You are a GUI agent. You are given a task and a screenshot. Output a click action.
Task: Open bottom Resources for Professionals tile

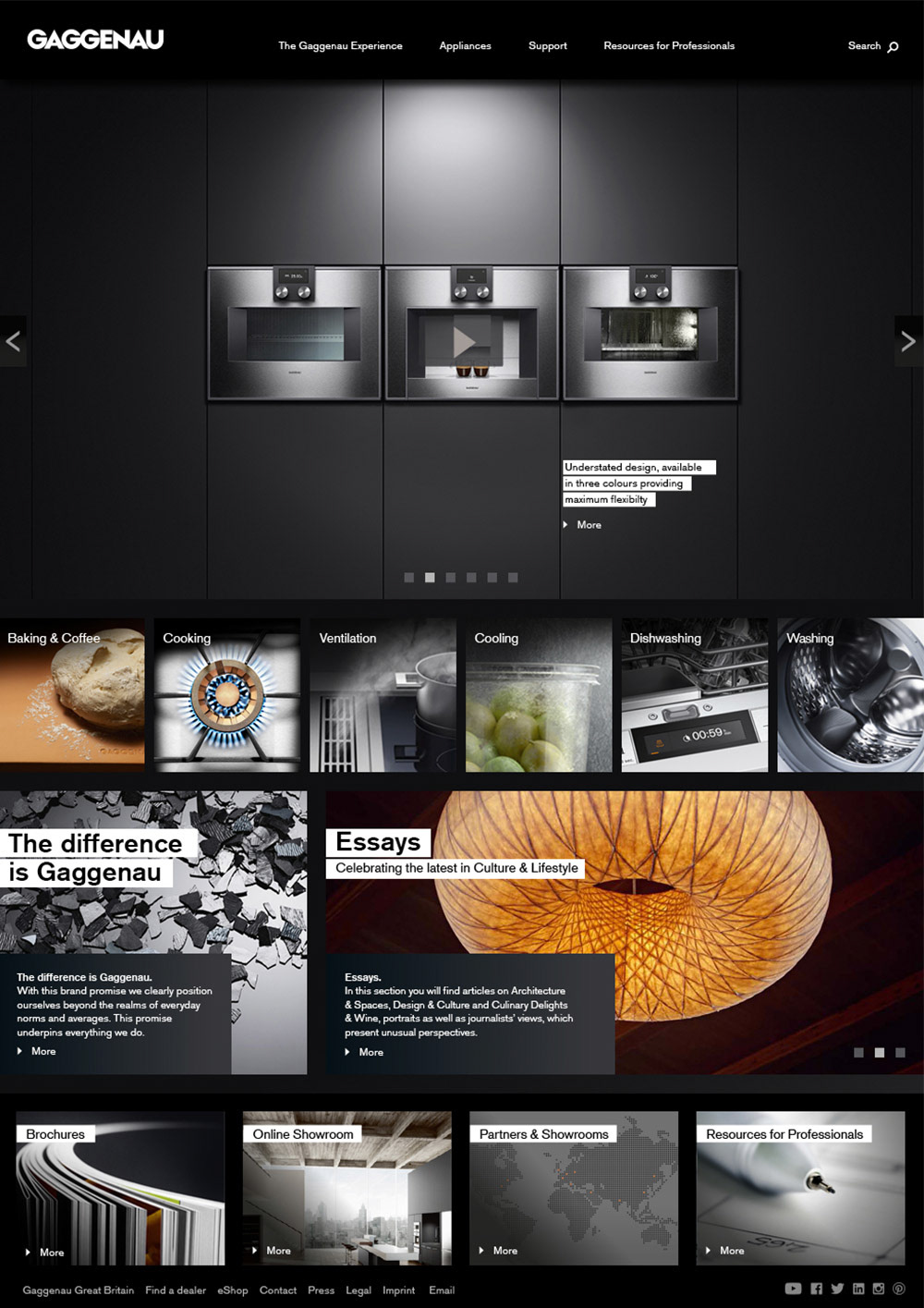coord(800,1188)
